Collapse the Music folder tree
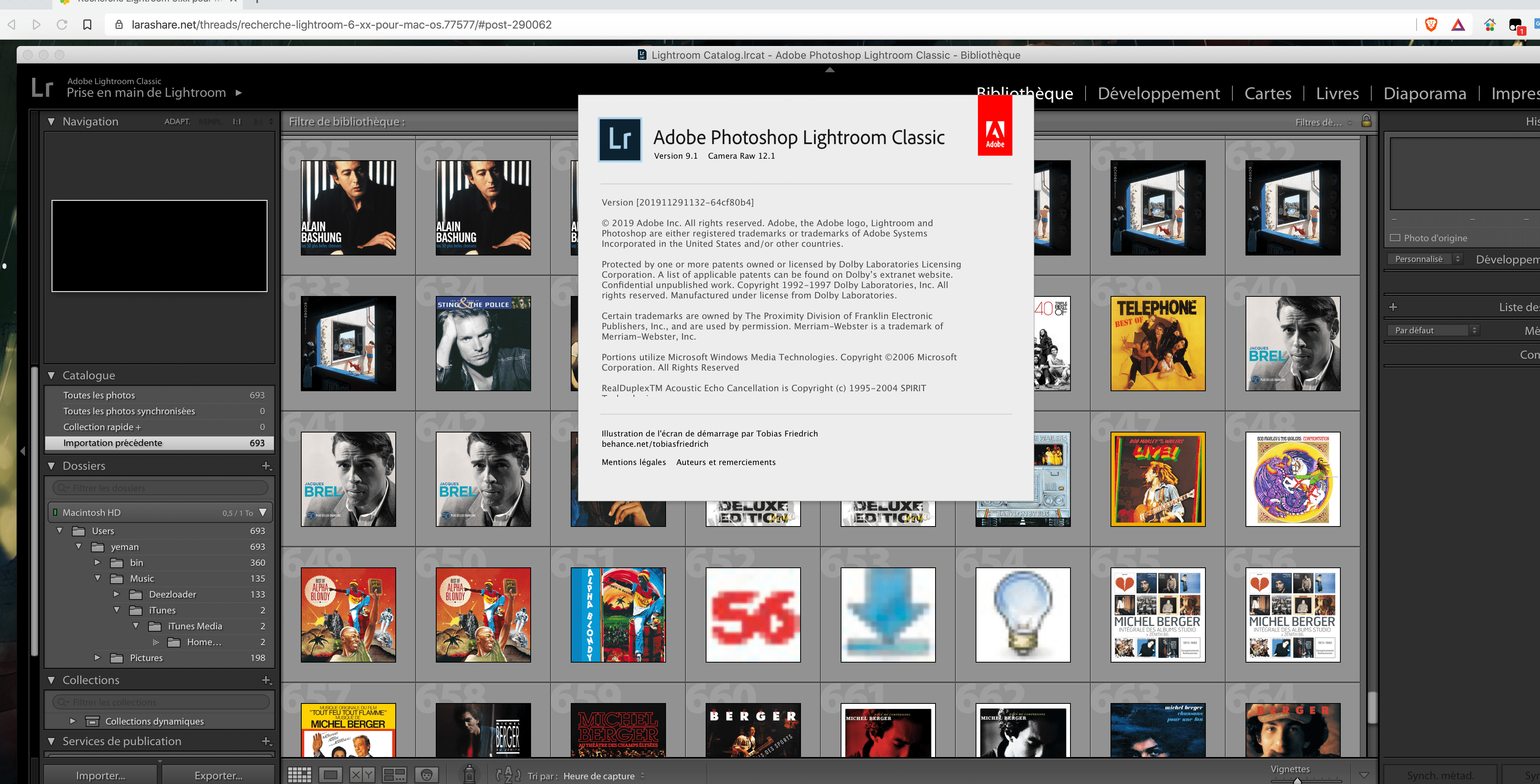This screenshot has height=784, width=1540. [x=98, y=578]
